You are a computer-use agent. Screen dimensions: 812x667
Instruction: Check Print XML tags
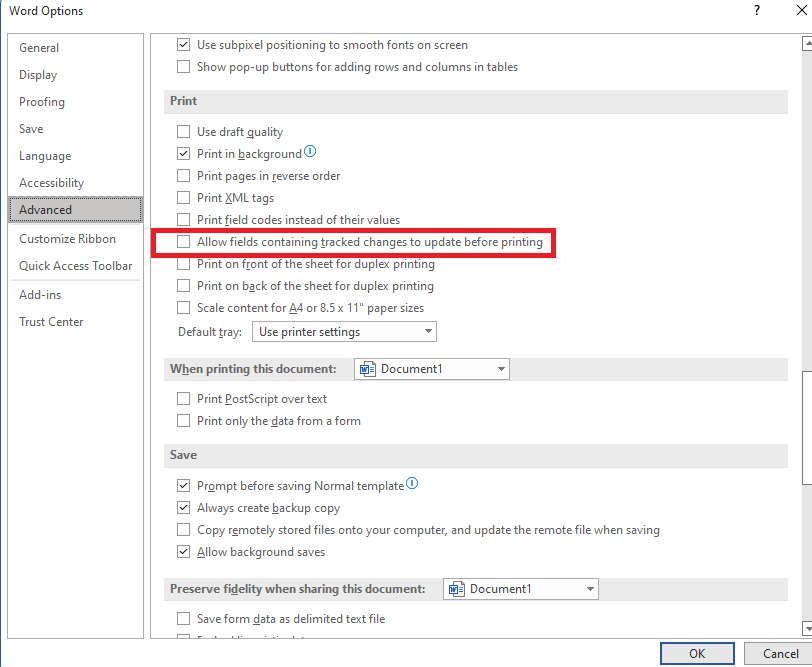[x=183, y=197]
